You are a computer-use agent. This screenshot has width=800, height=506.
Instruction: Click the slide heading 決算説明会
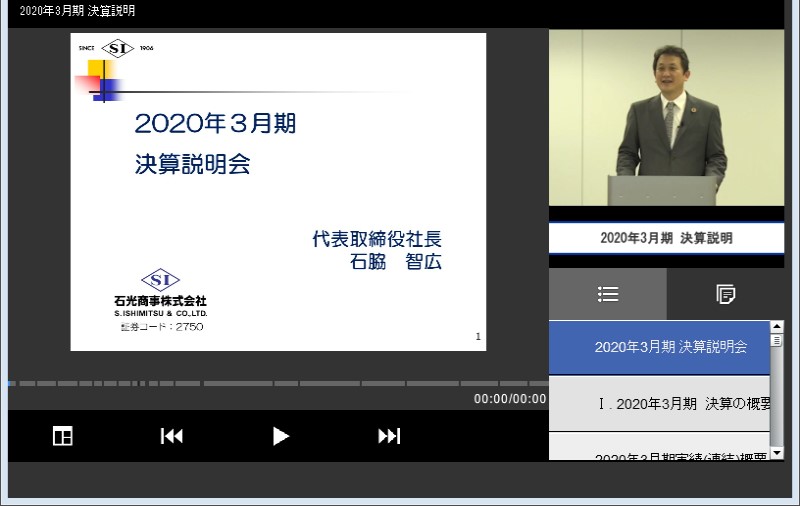click(192, 164)
